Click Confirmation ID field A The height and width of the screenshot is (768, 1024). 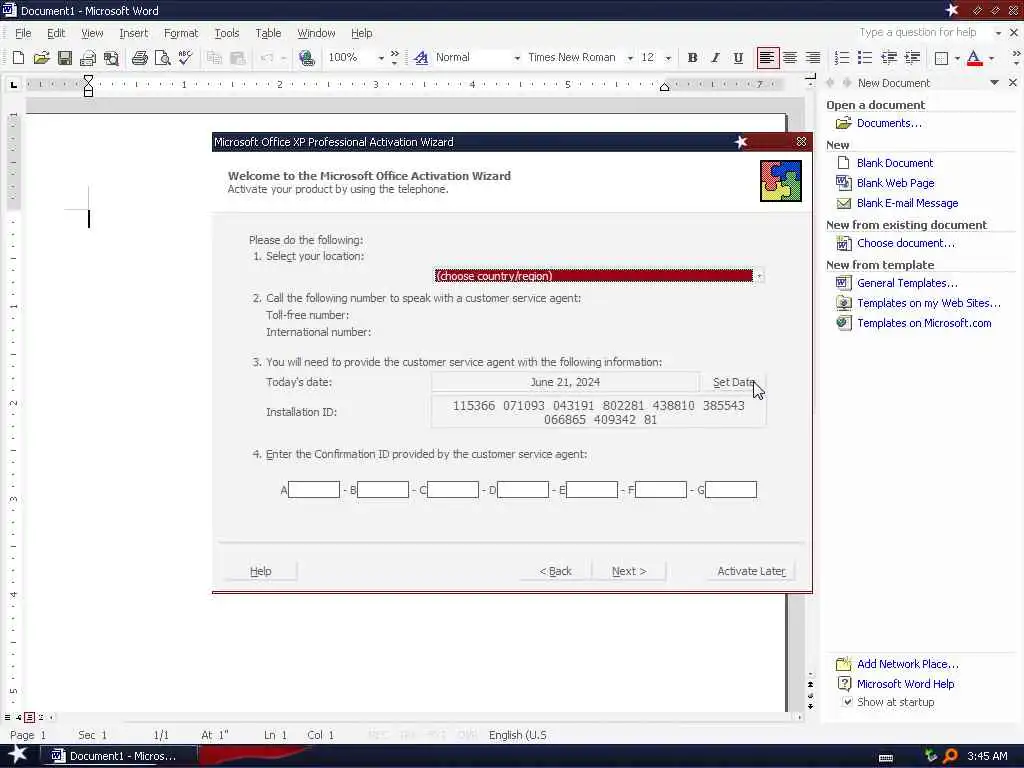tap(313, 490)
